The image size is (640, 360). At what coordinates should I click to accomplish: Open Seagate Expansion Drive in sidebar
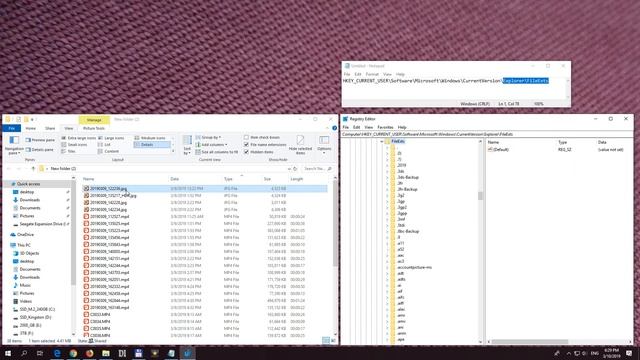coord(41,224)
